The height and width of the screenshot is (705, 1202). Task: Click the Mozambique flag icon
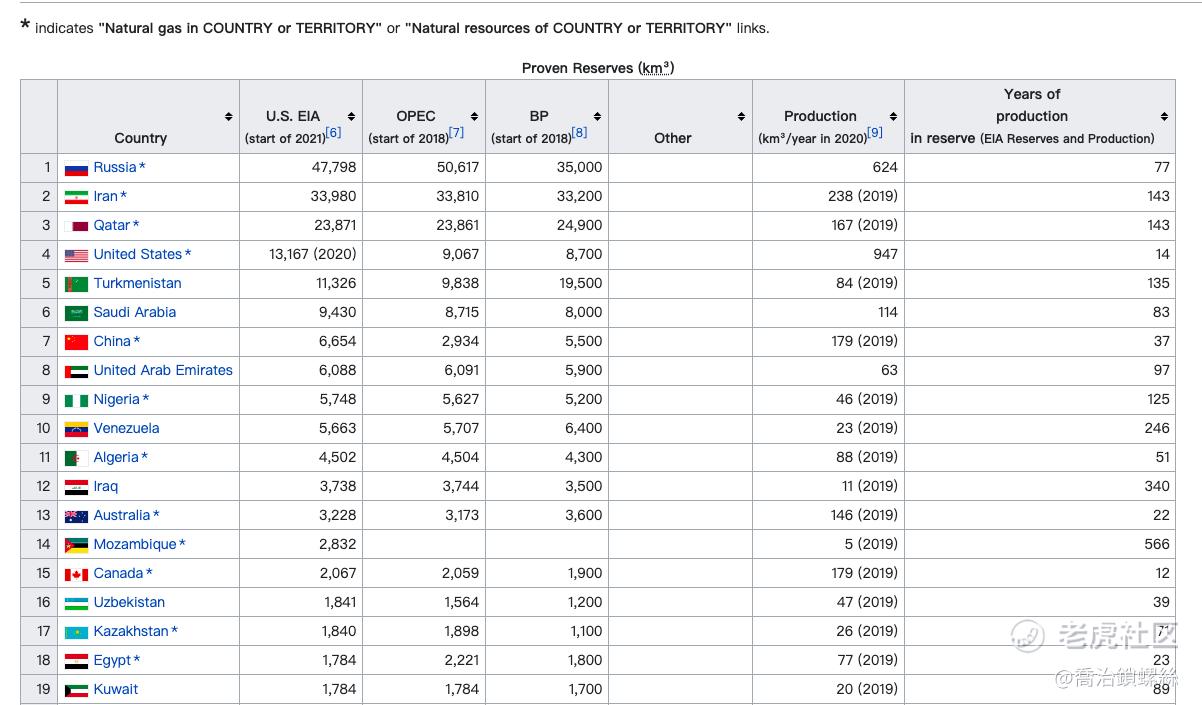tap(76, 545)
